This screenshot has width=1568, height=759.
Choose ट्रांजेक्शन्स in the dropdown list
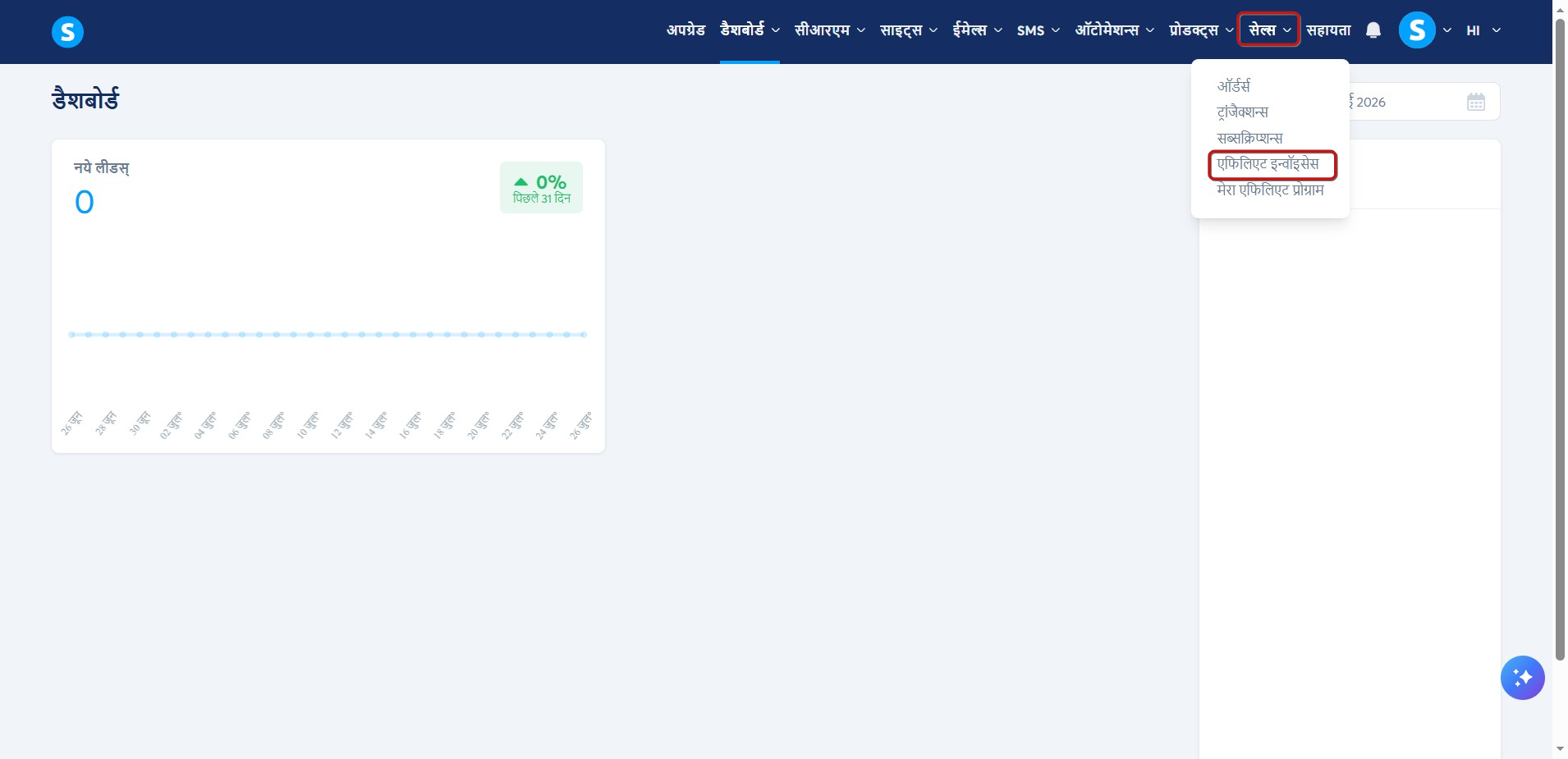[1243, 112]
